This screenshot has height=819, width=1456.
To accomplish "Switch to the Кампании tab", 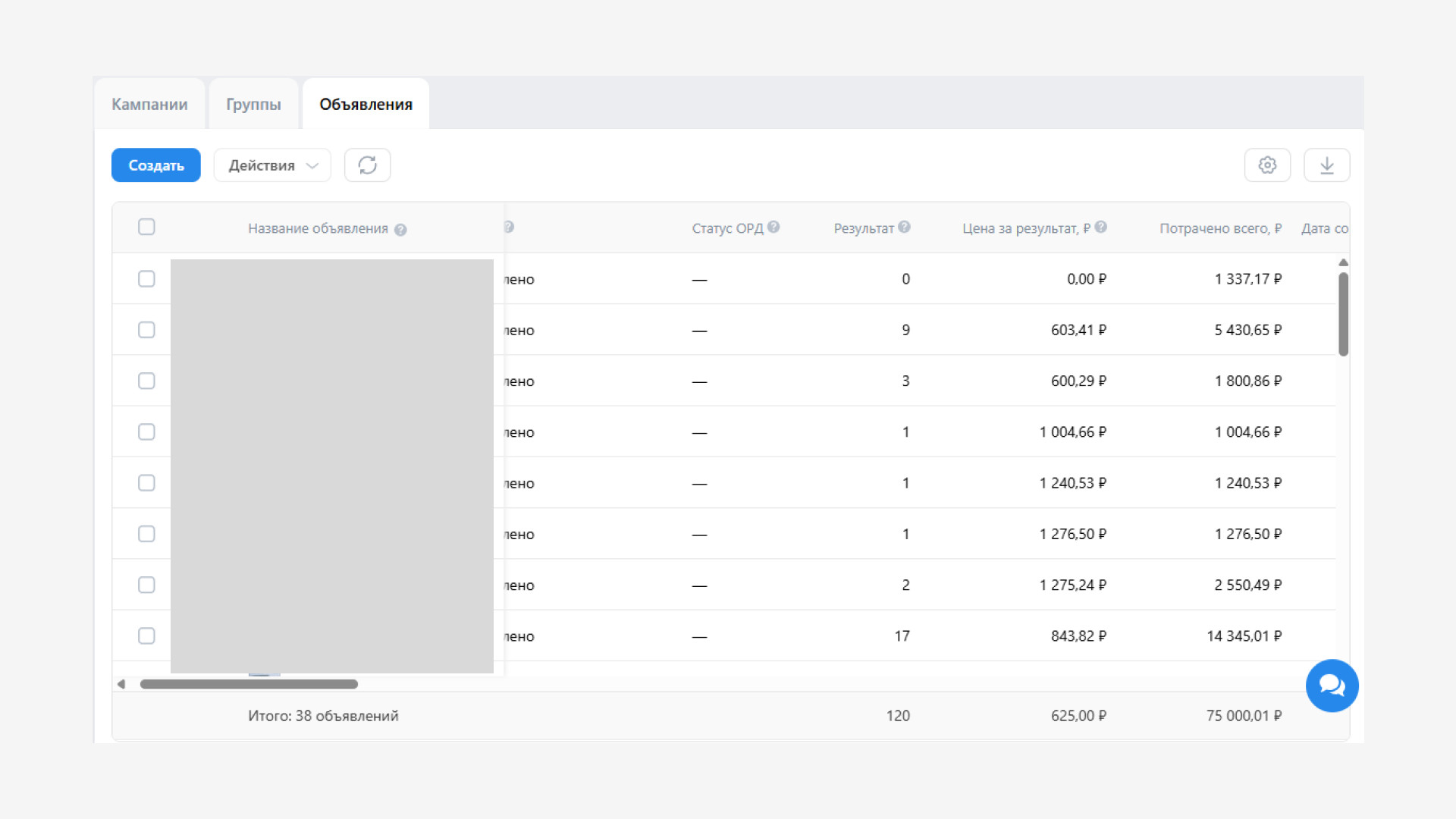I will click(x=149, y=105).
